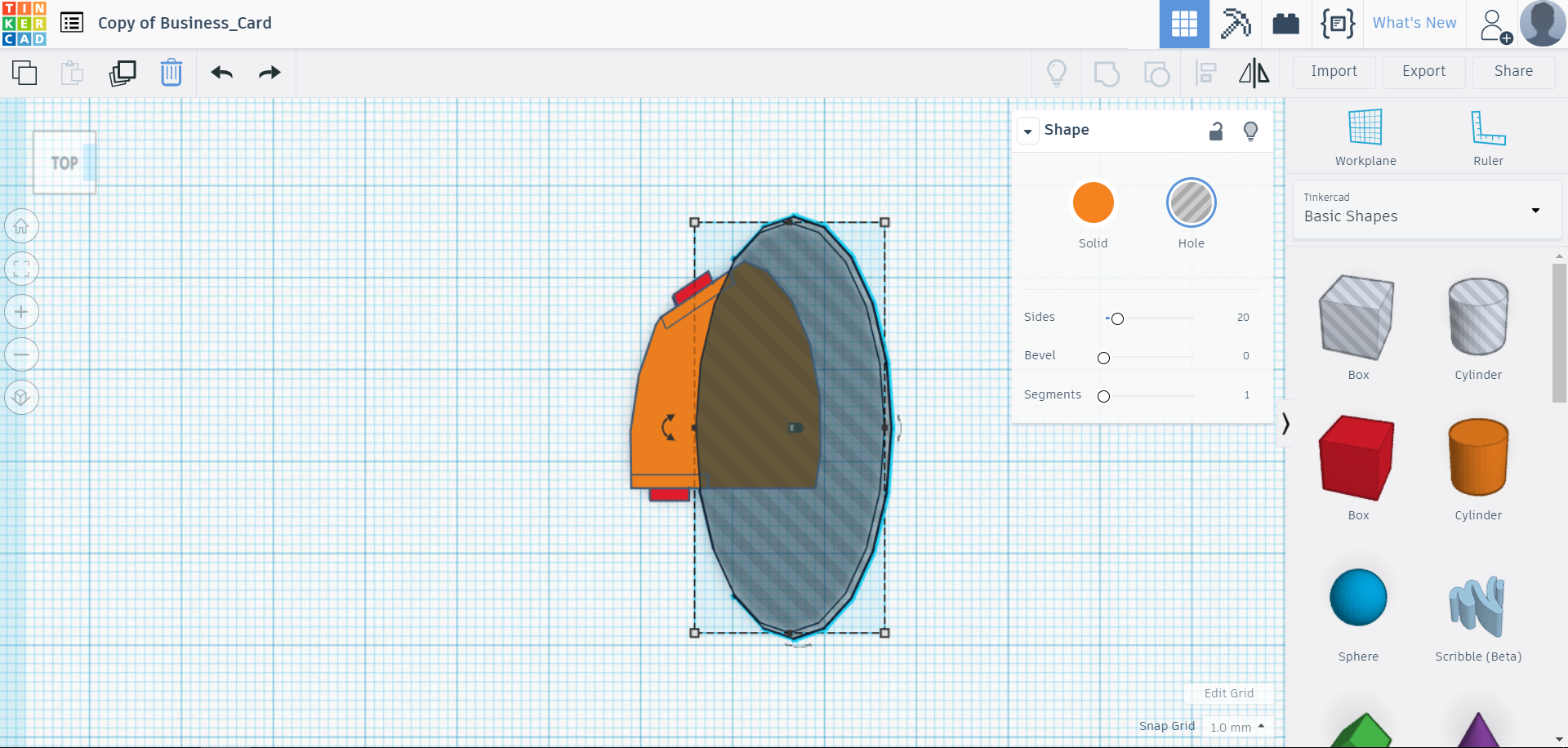Select the Workplane tool

tap(1365, 137)
